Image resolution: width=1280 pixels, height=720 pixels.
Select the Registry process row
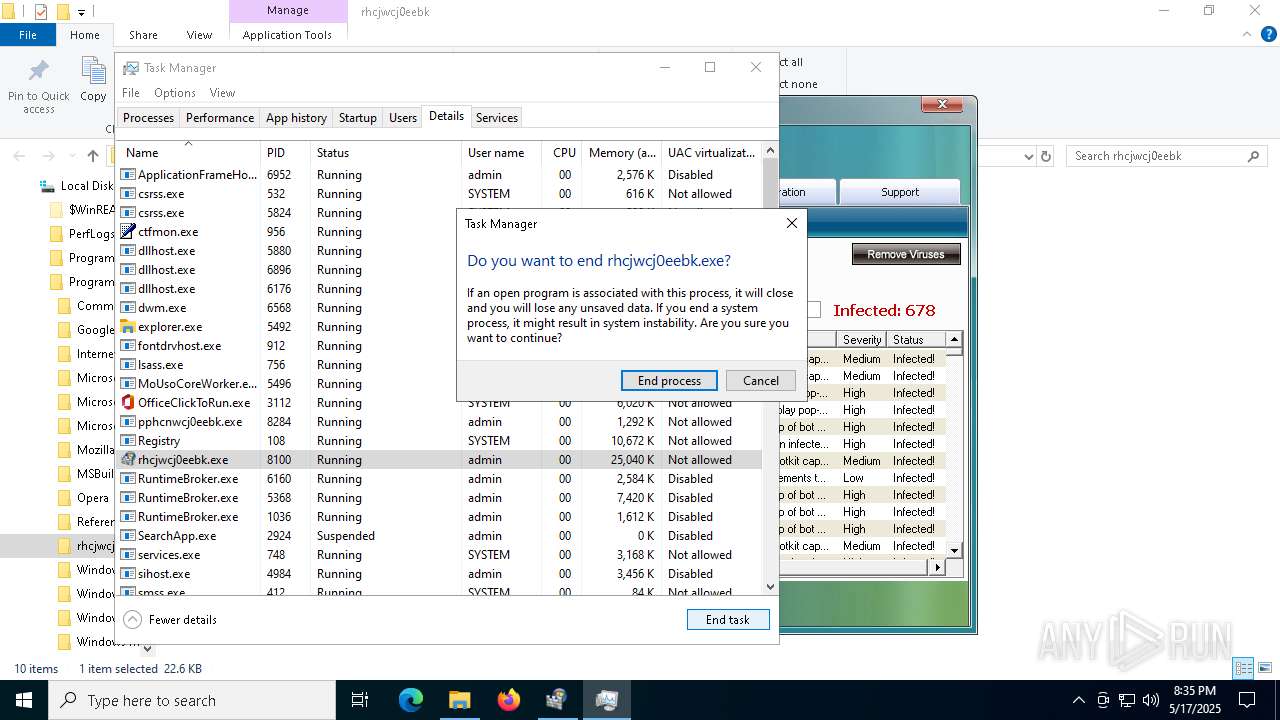(440, 441)
